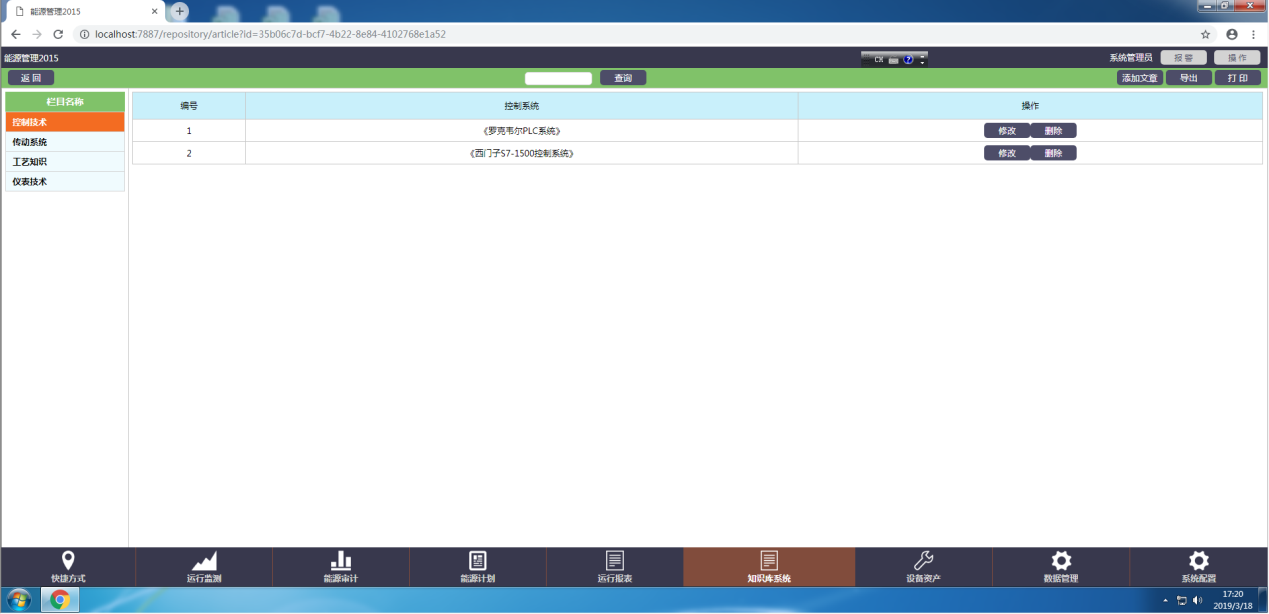Click 删除 for 西门子S7-1500控制系统 row

click(x=1053, y=153)
